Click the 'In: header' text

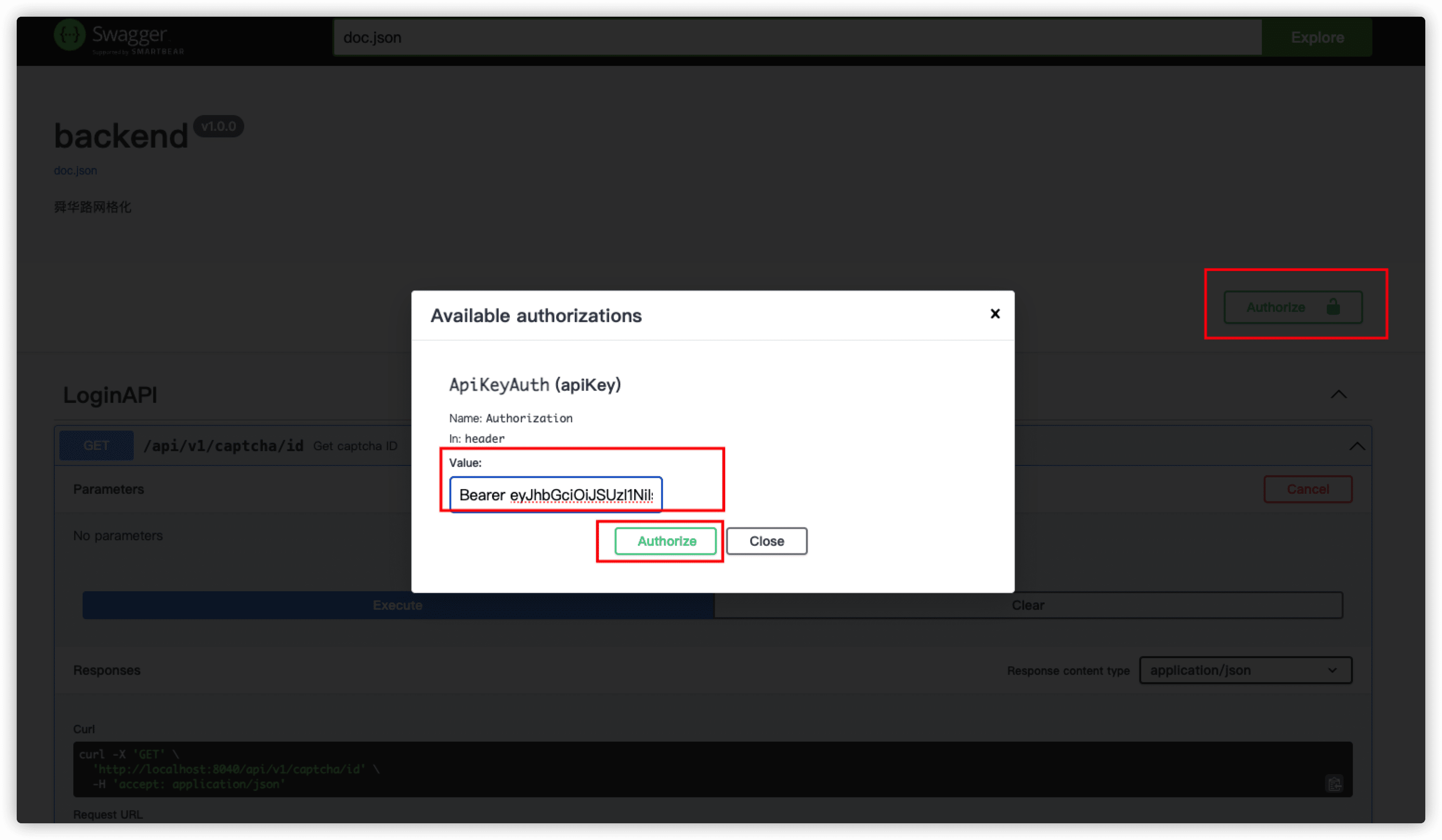477,439
